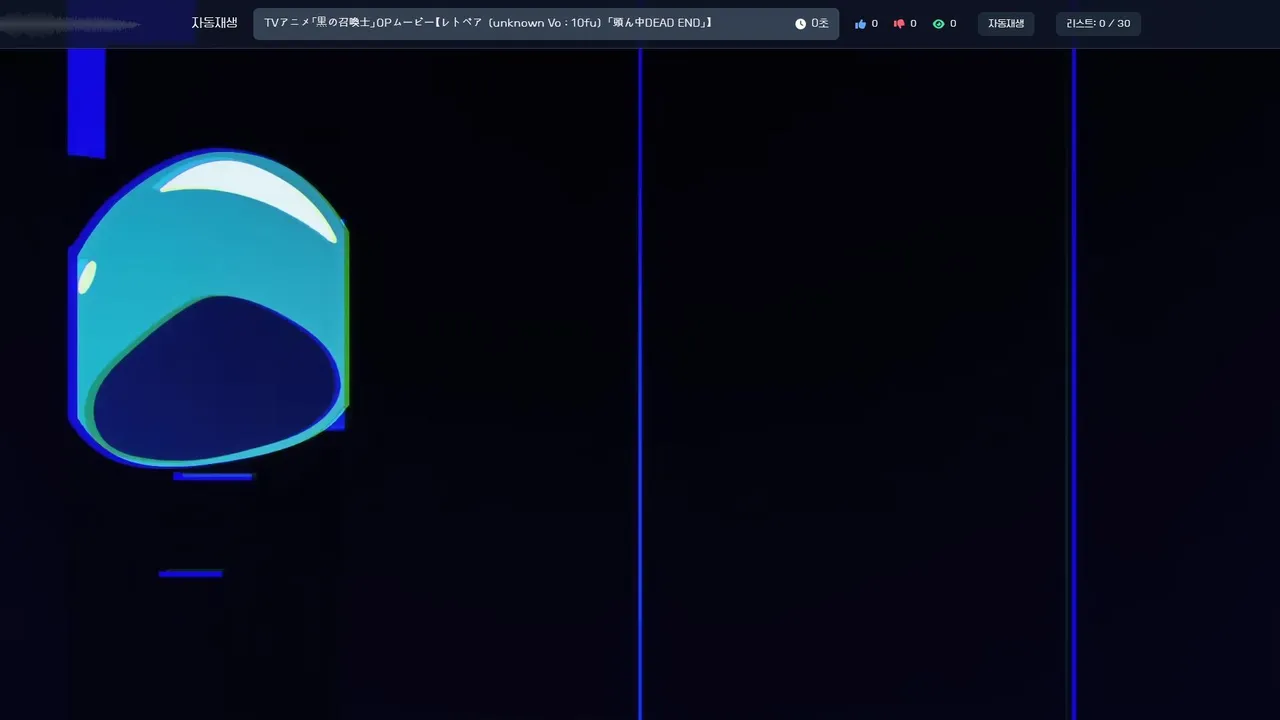Toggle the 자동재생 button left of 리스트
This screenshot has height=720, width=1280.
[x=1006, y=24]
